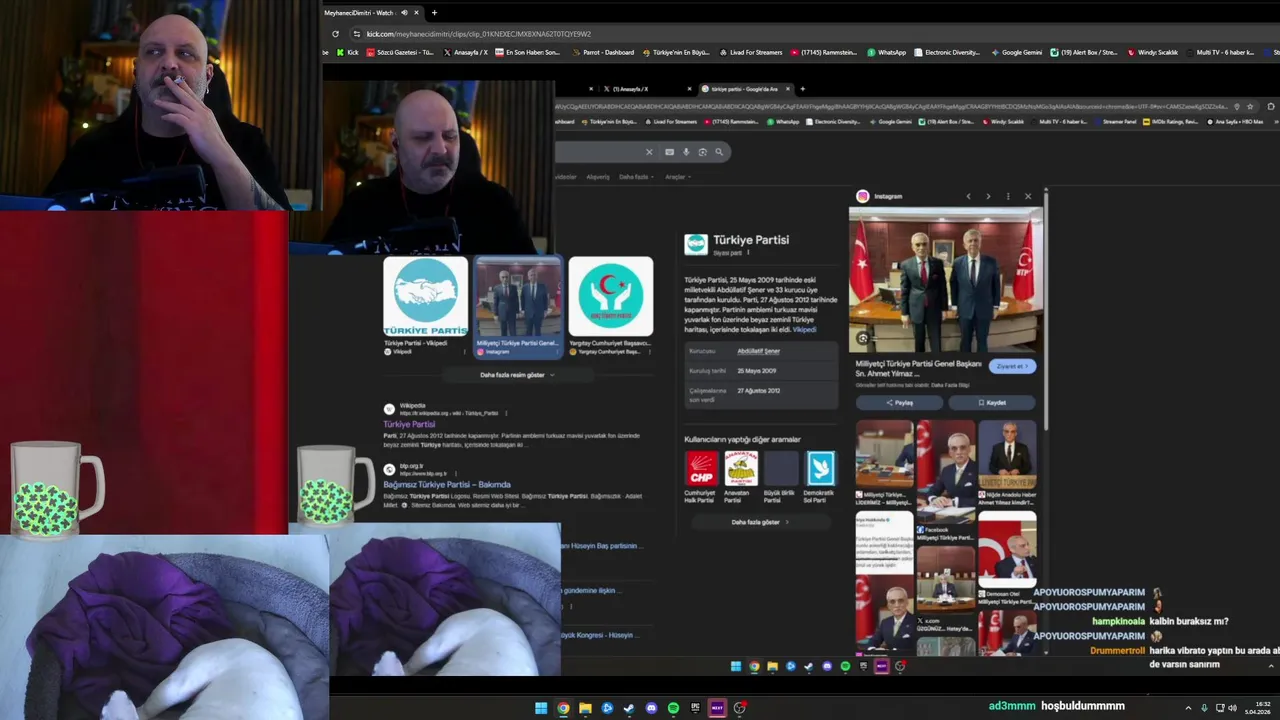View site information icon beside kick.com URL

coord(357,34)
